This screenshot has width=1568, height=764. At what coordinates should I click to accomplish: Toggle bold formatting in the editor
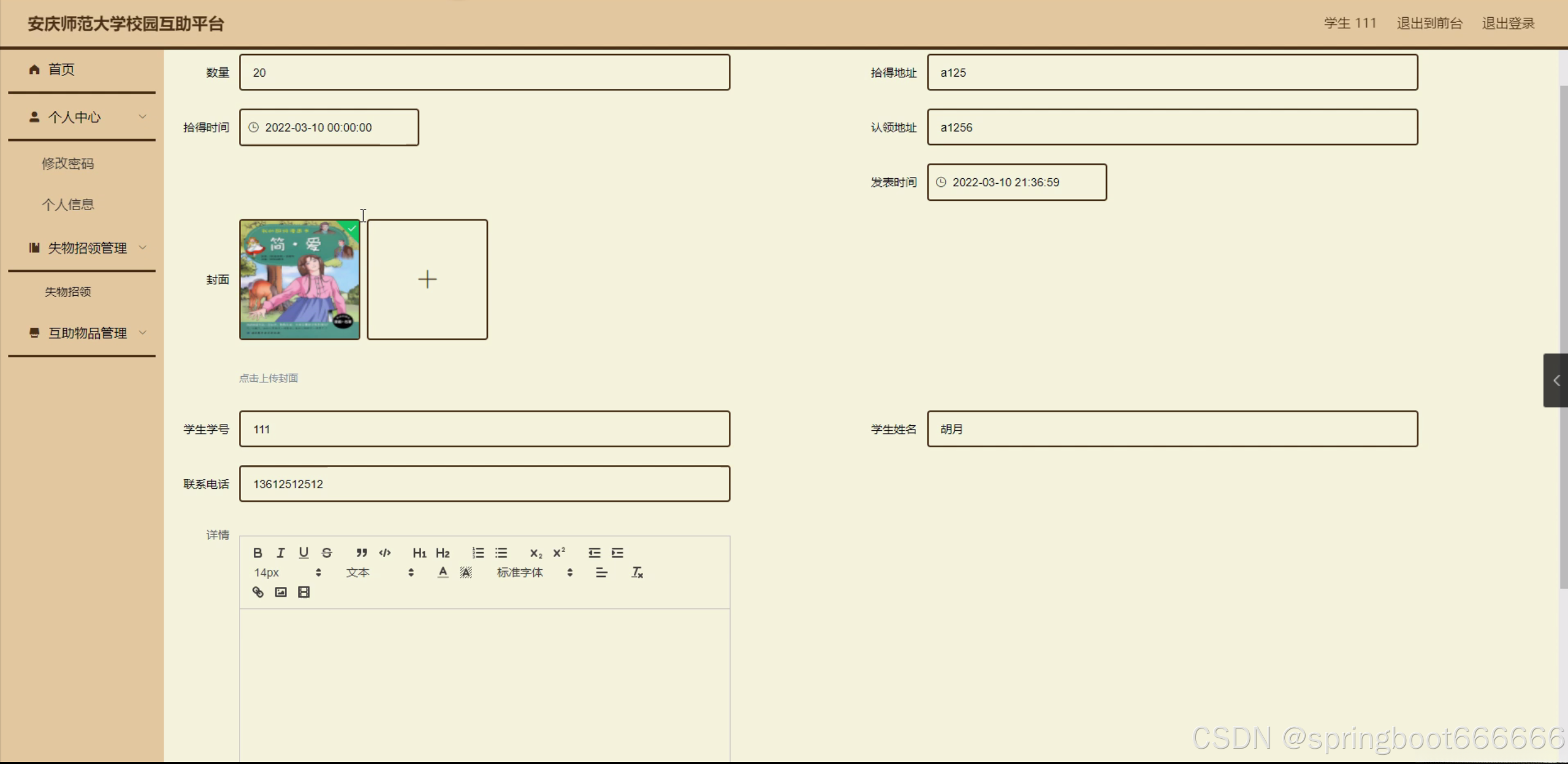point(257,553)
